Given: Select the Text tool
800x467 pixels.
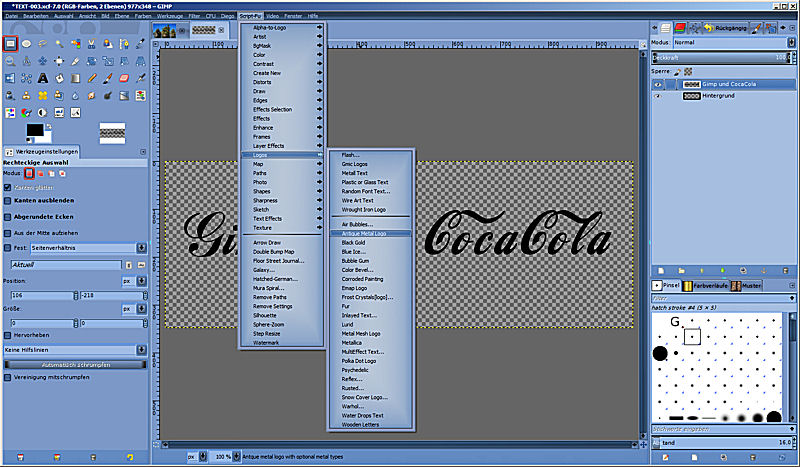Looking at the screenshot, I should [x=43, y=78].
